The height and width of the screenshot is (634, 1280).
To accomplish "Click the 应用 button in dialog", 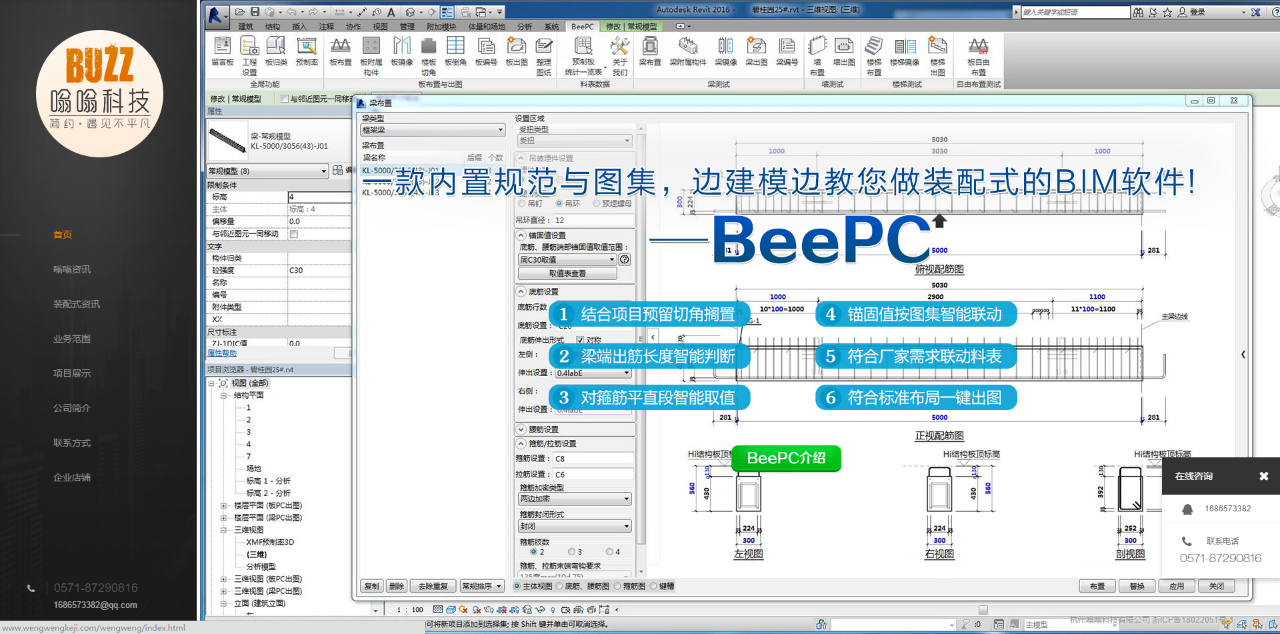I will (1176, 586).
